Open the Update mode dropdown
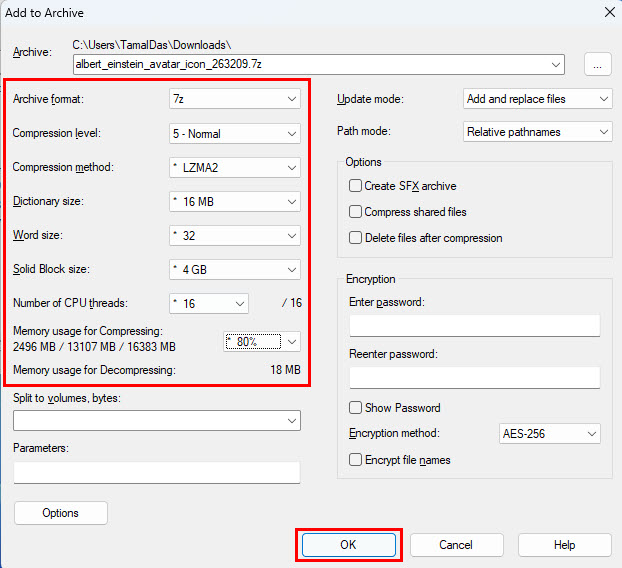Viewport: 622px width, 568px height. (538, 99)
